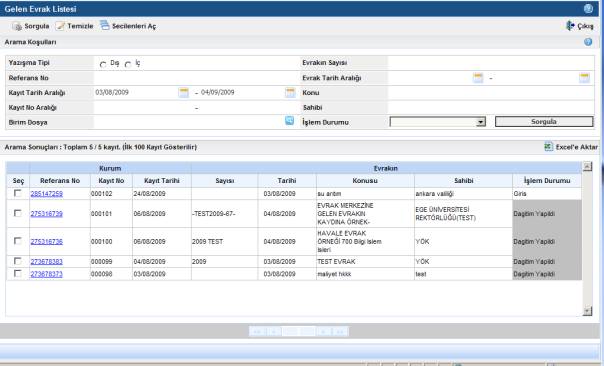Image resolution: width=604 pixels, height=366 pixels.
Task: Expand the İşlem Durumu dropdown
Action: click(480, 122)
